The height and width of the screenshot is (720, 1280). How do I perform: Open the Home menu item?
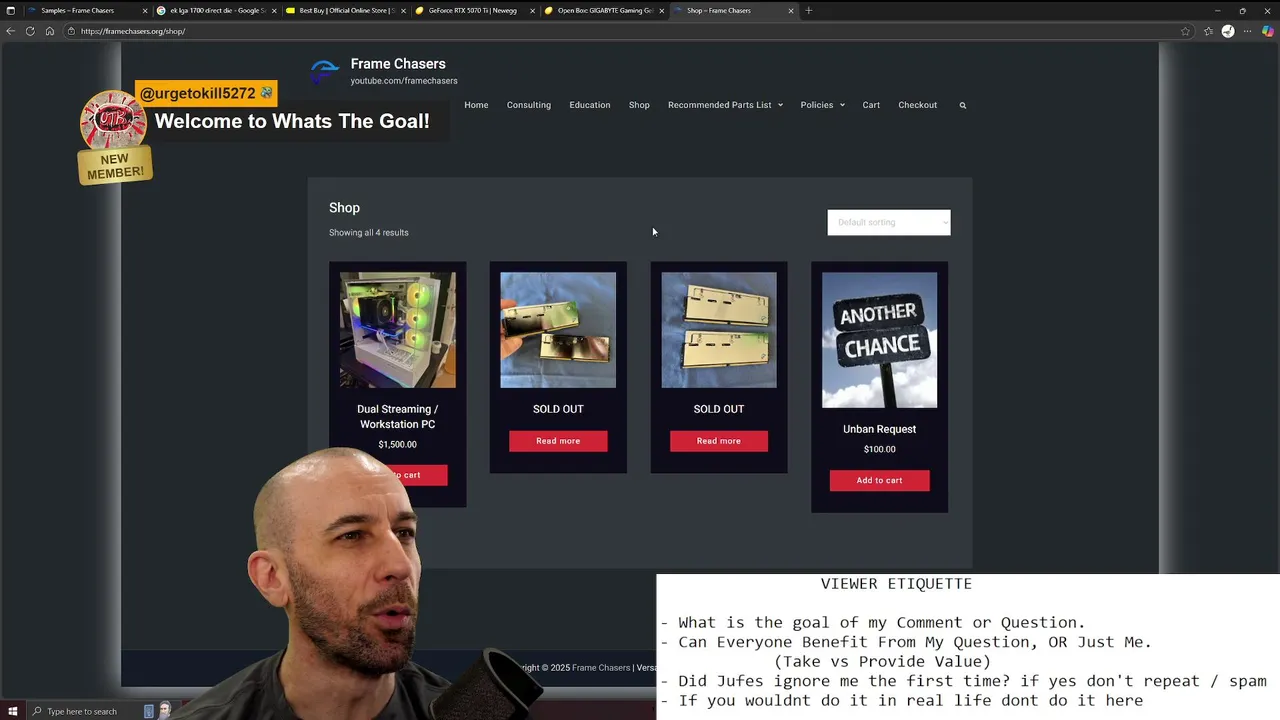476,105
